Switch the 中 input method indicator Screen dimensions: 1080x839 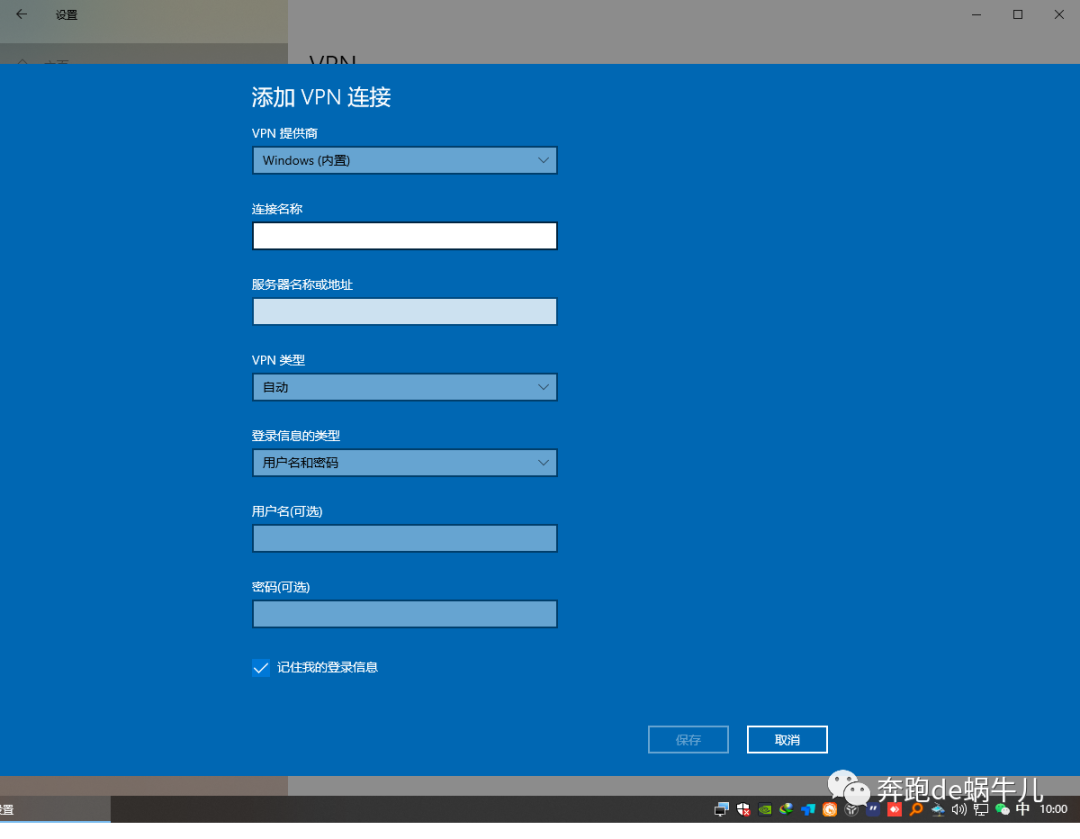click(x=1023, y=809)
